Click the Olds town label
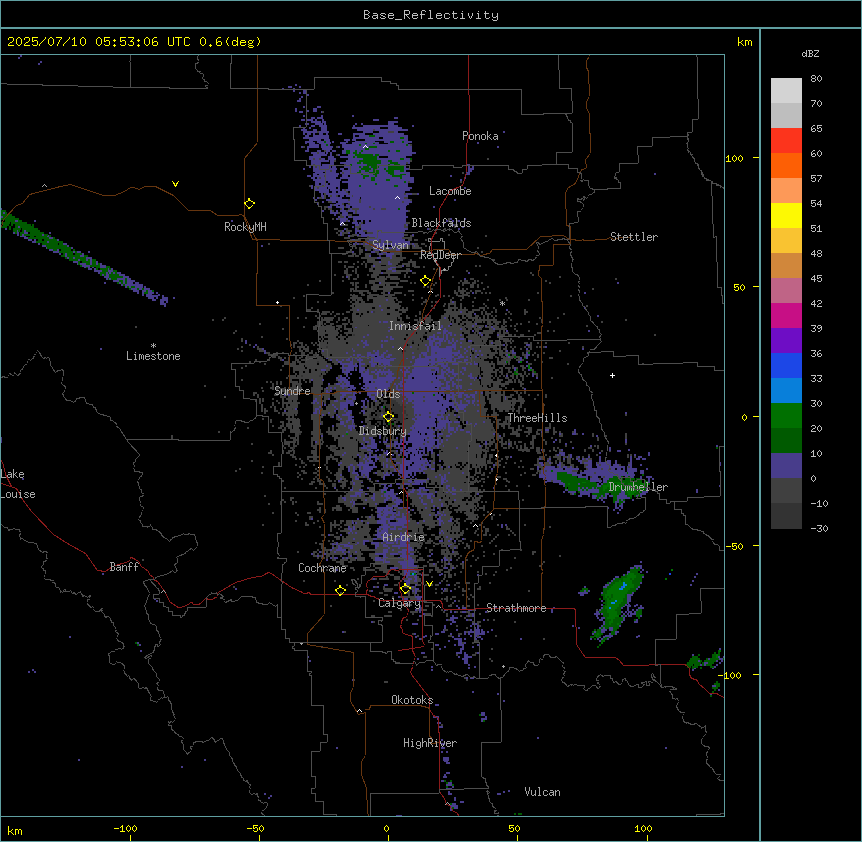The image size is (862, 842). click(x=388, y=394)
